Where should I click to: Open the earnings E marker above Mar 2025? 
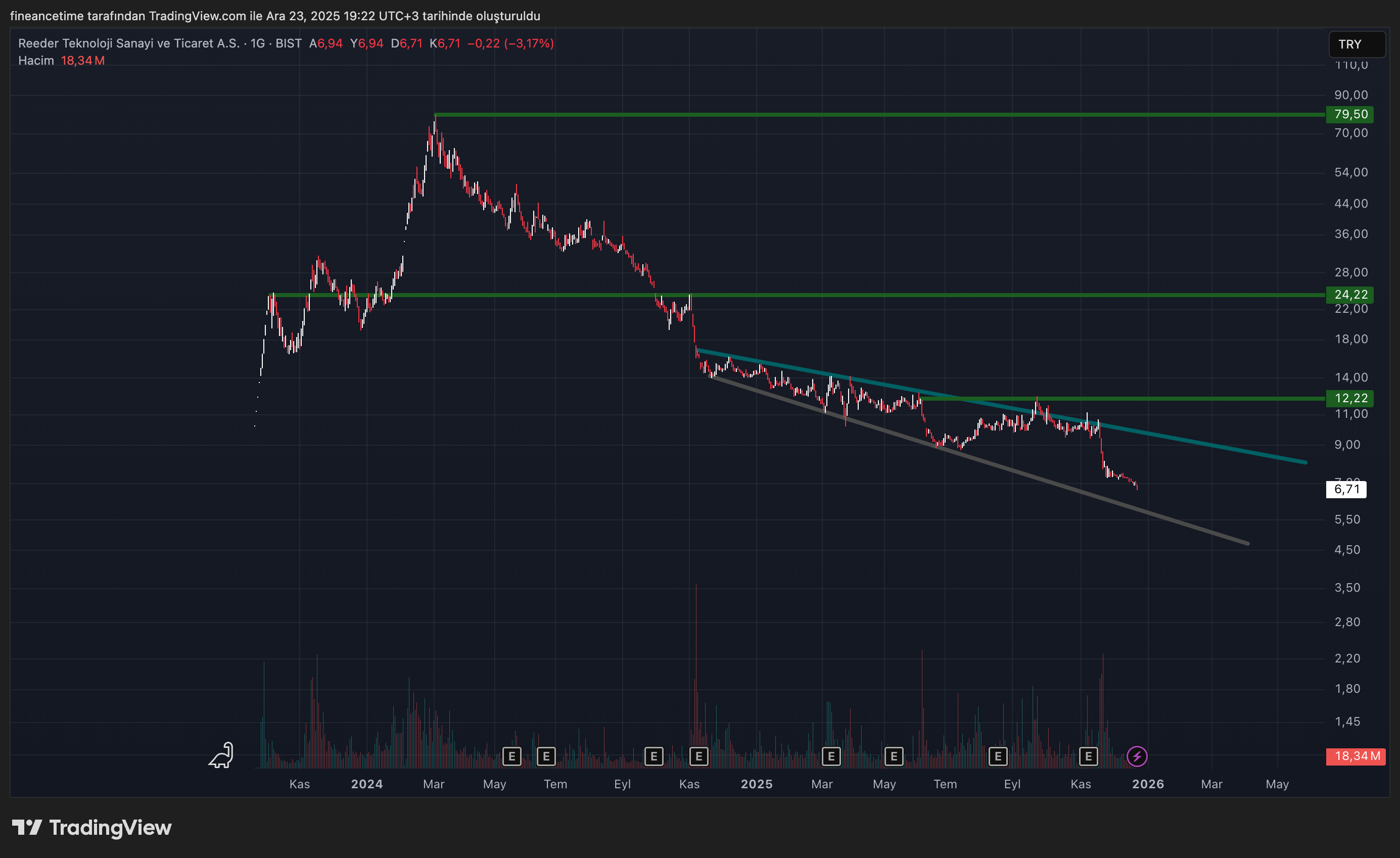point(831,756)
